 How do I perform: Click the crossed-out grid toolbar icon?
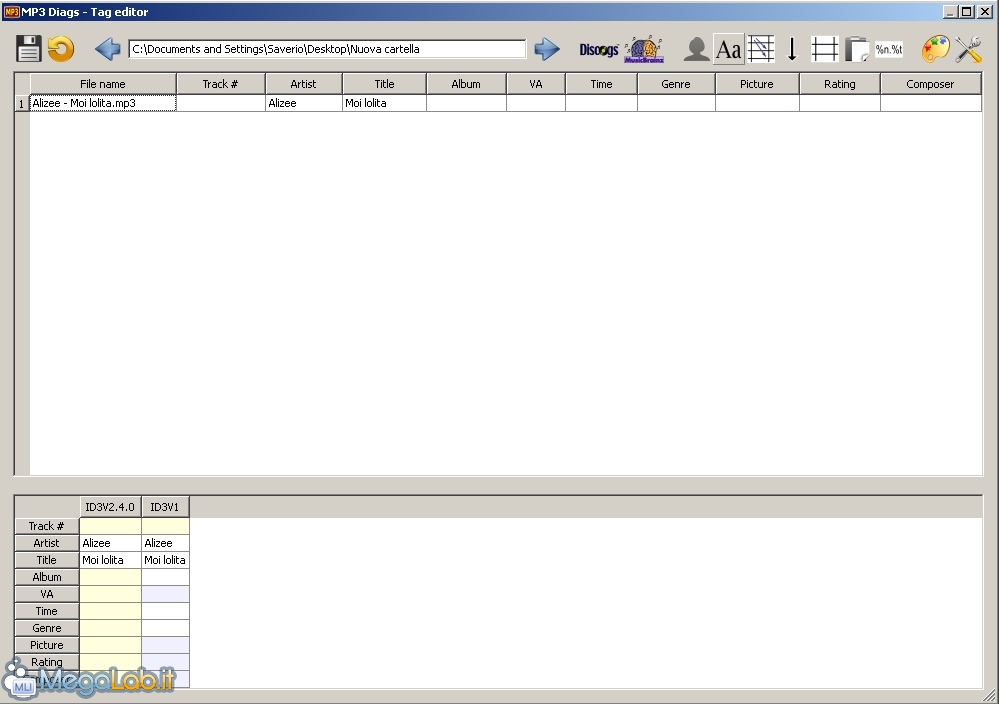click(x=761, y=49)
